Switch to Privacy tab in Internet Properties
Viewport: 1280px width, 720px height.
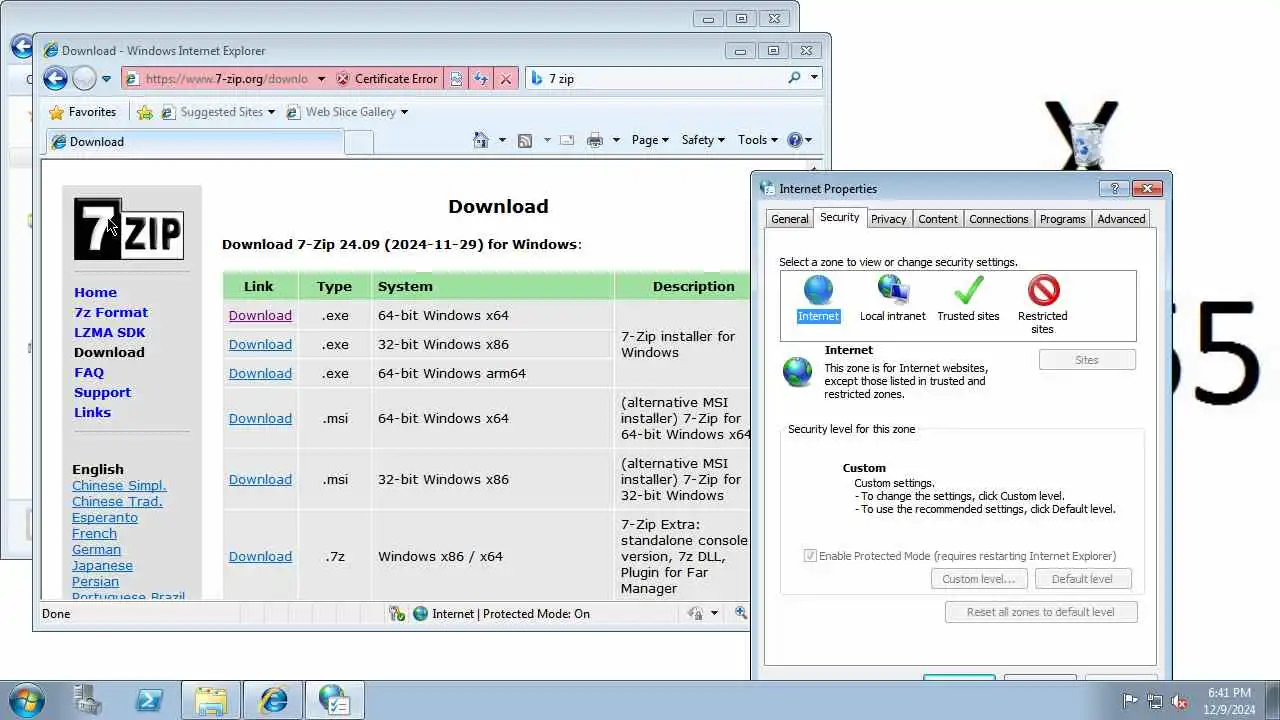tap(888, 219)
